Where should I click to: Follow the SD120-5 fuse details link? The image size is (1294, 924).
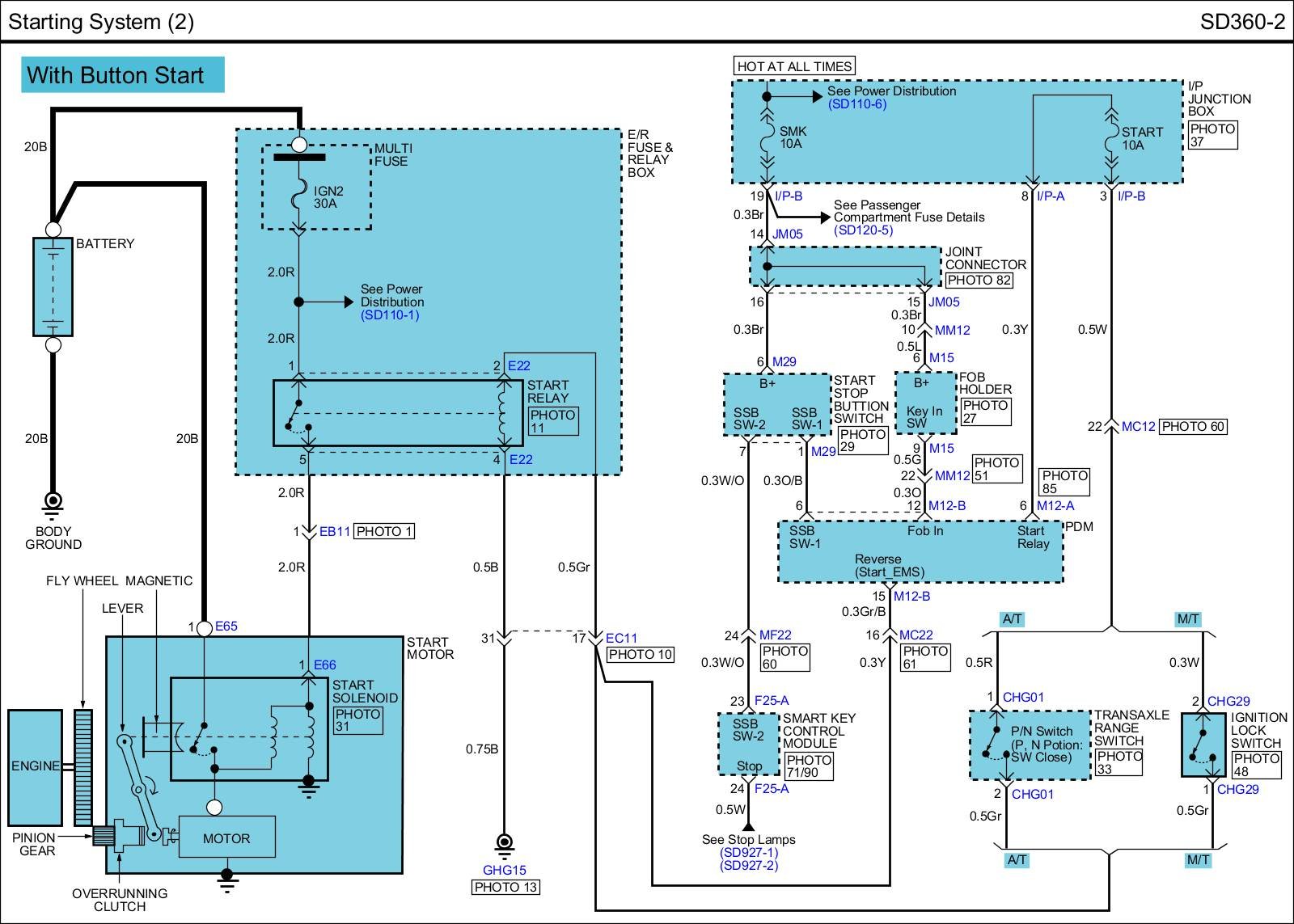(863, 230)
